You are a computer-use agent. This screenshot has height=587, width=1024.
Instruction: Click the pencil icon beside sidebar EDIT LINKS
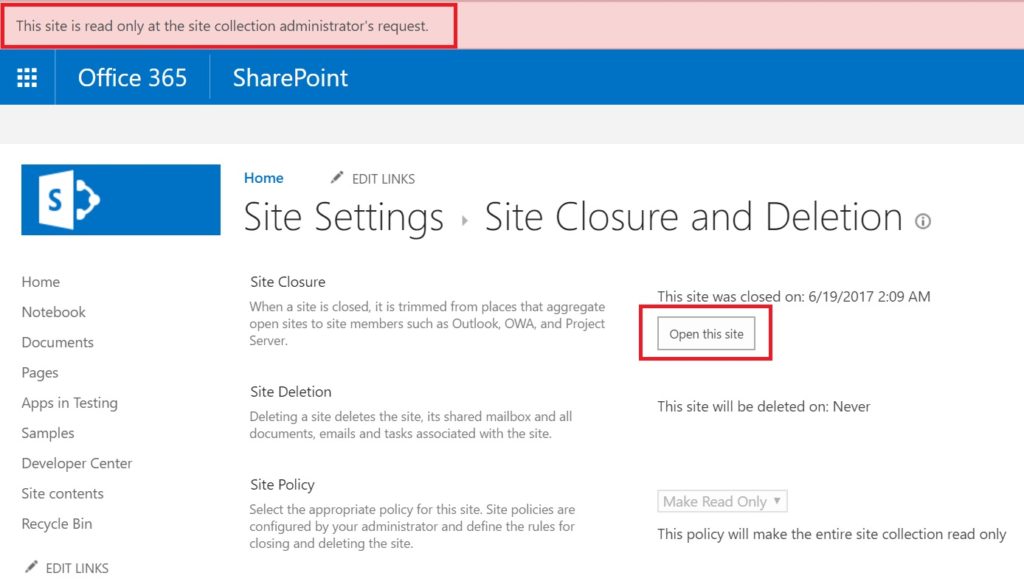31,567
